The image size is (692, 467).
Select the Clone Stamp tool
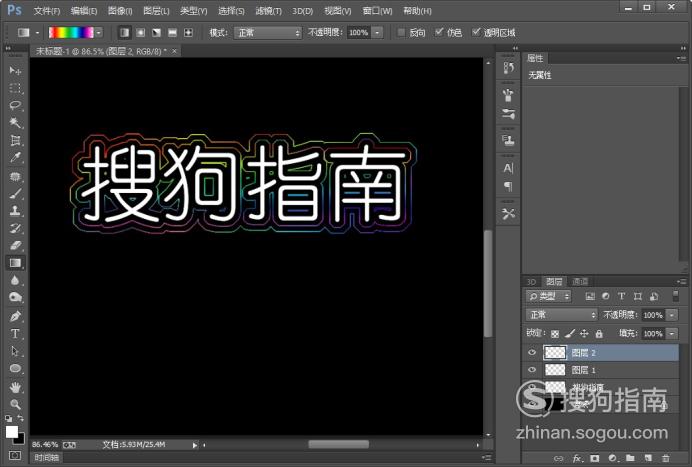(x=15, y=211)
